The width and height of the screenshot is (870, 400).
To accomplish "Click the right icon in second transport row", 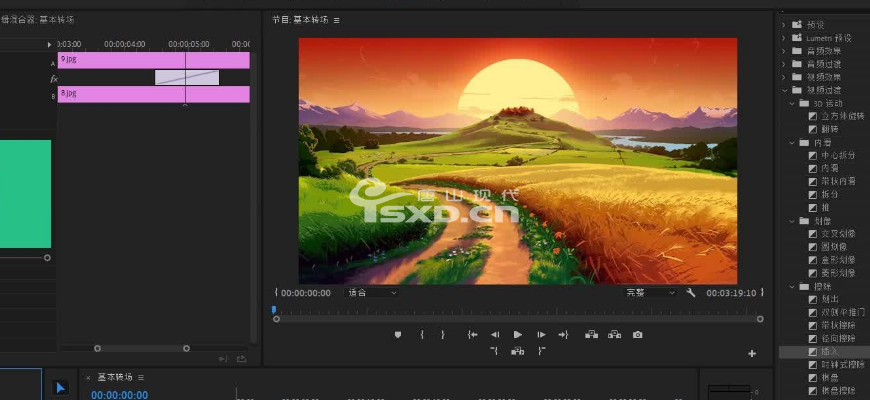I will [542, 351].
